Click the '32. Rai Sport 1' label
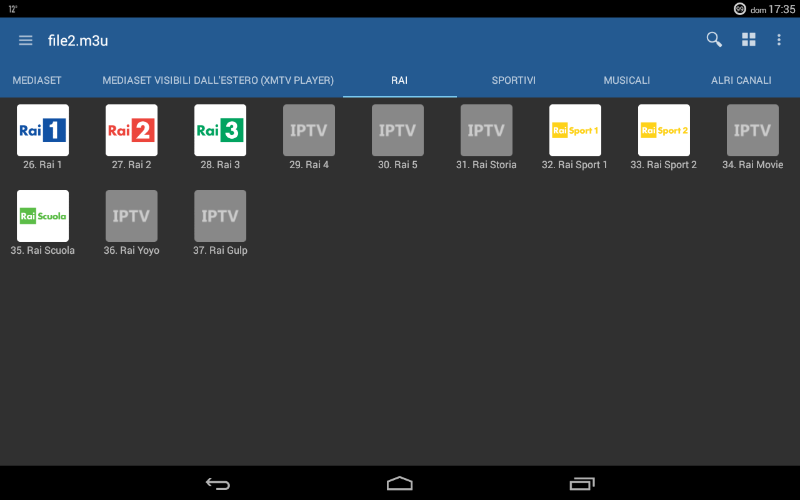This screenshot has width=800, height=500. pos(574,165)
